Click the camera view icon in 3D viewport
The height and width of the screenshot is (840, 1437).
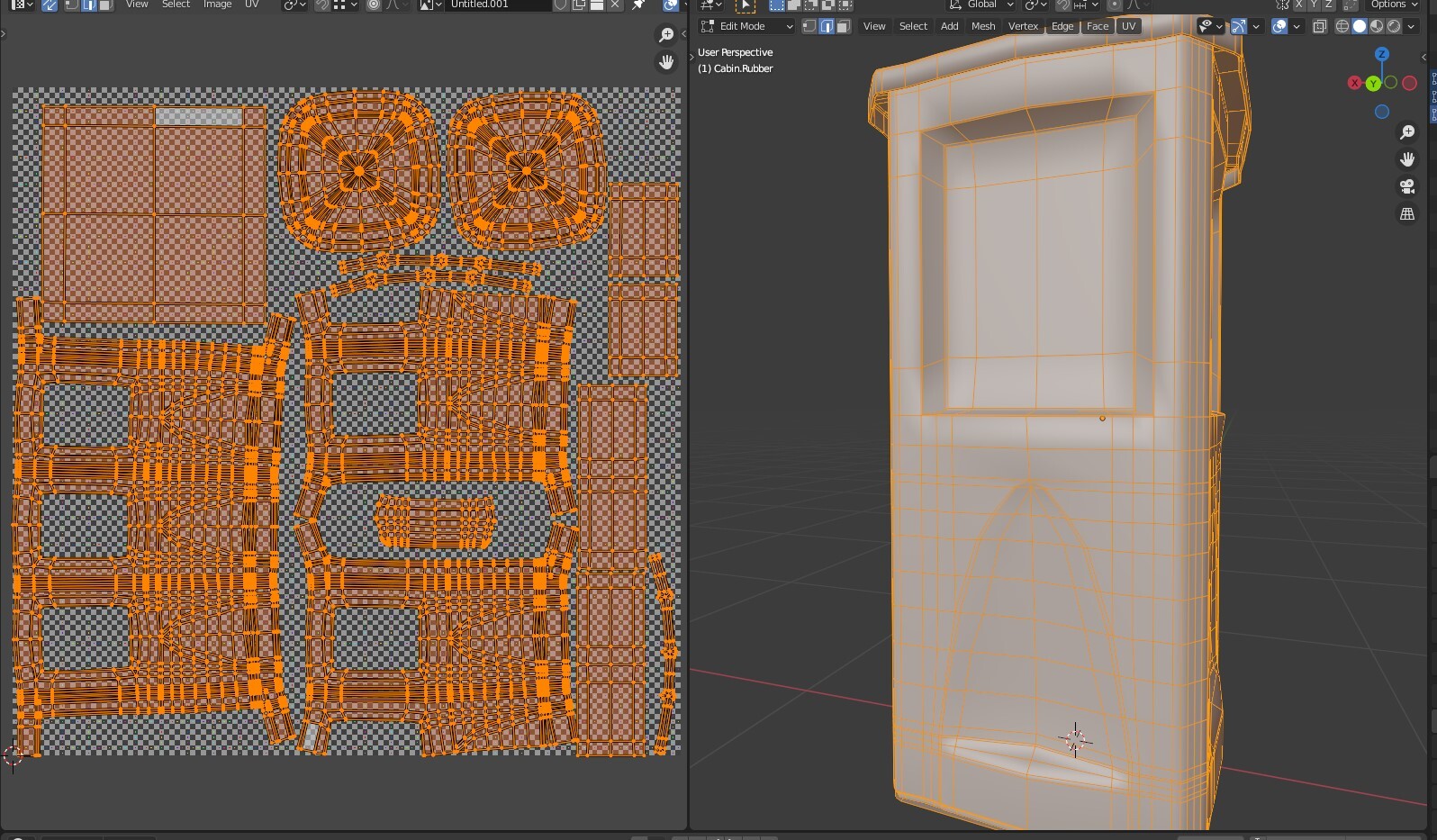pyautogui.click(x=1407, y=186)
